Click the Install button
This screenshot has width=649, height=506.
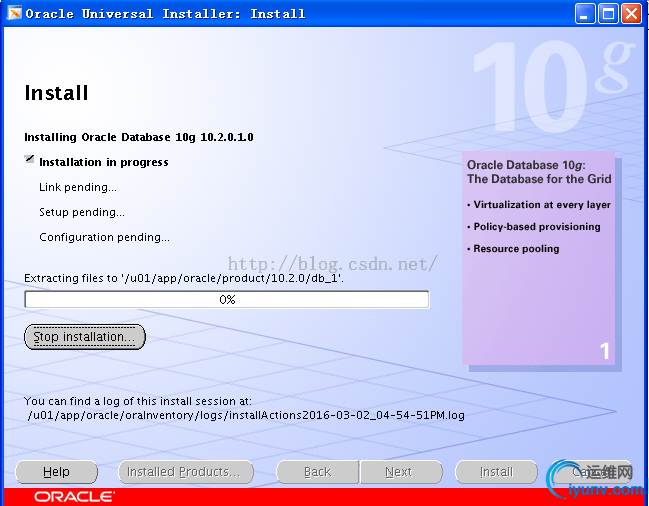click(496, 472)
